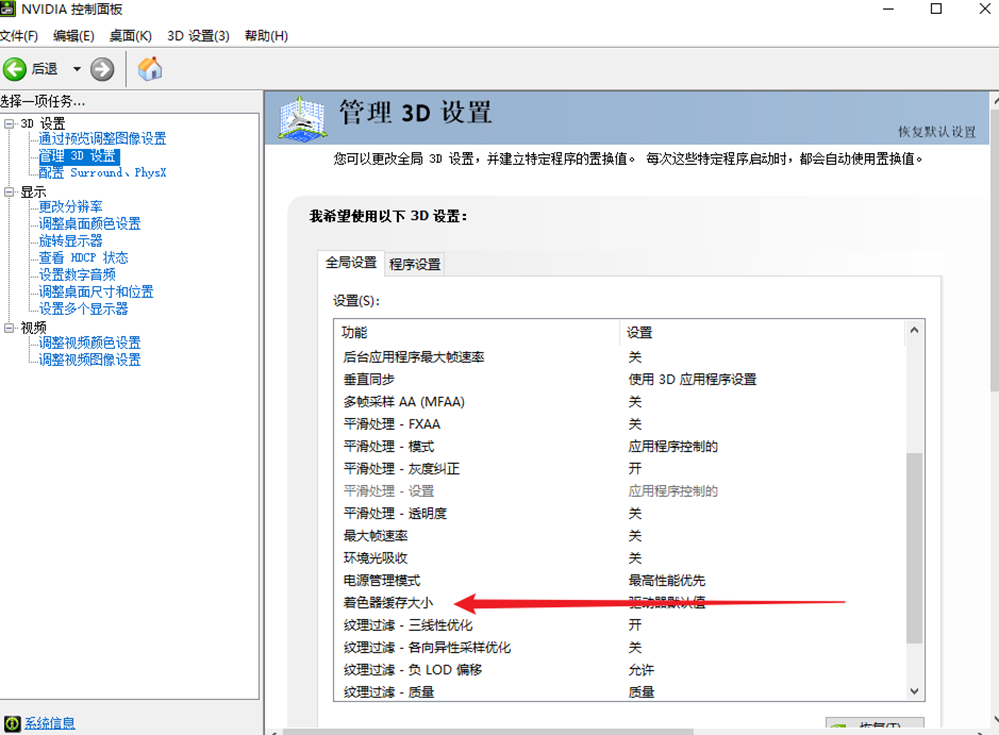Select the 纹理过滤 - 三线性优化 row

coord(619,625)
